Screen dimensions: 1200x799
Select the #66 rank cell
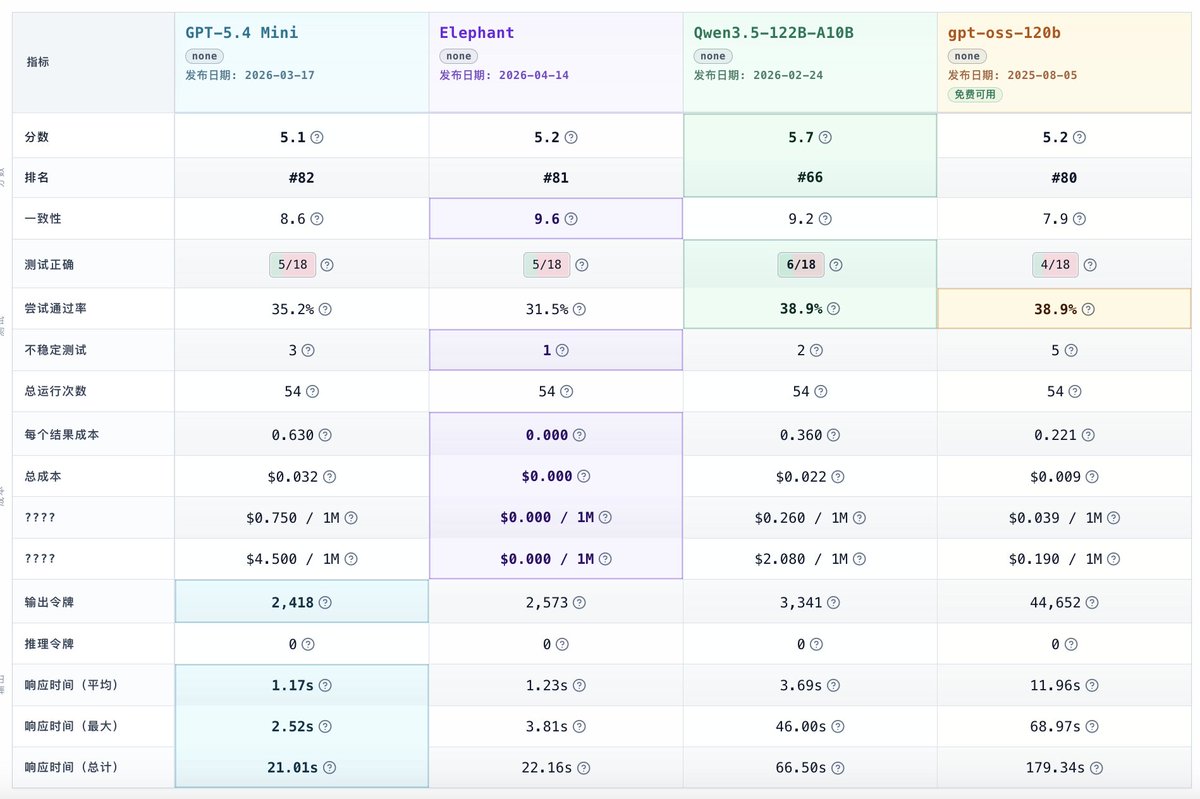tap(810, 178)
